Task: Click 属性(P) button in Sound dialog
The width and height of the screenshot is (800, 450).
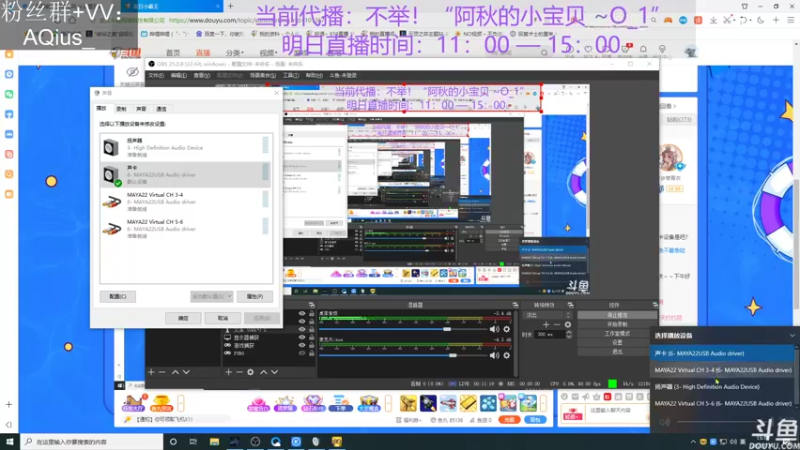Action: click(255, 296)
